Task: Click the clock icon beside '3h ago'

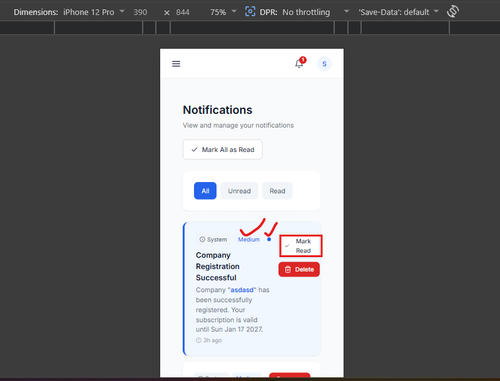Action: (x=199, y=340)
